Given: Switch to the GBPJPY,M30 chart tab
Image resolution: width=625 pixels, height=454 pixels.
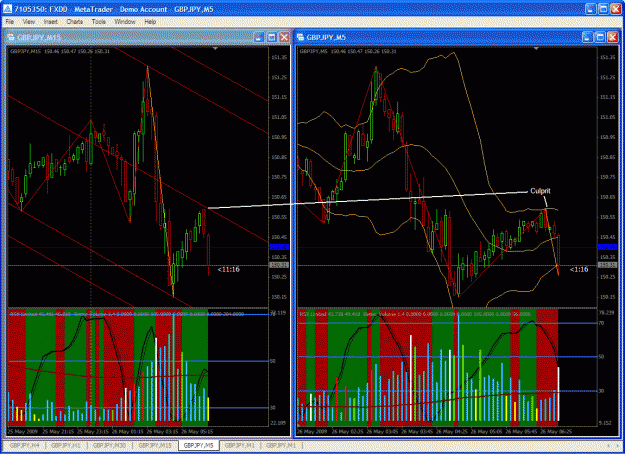Looking at the screenshot, I should point(109,445).
